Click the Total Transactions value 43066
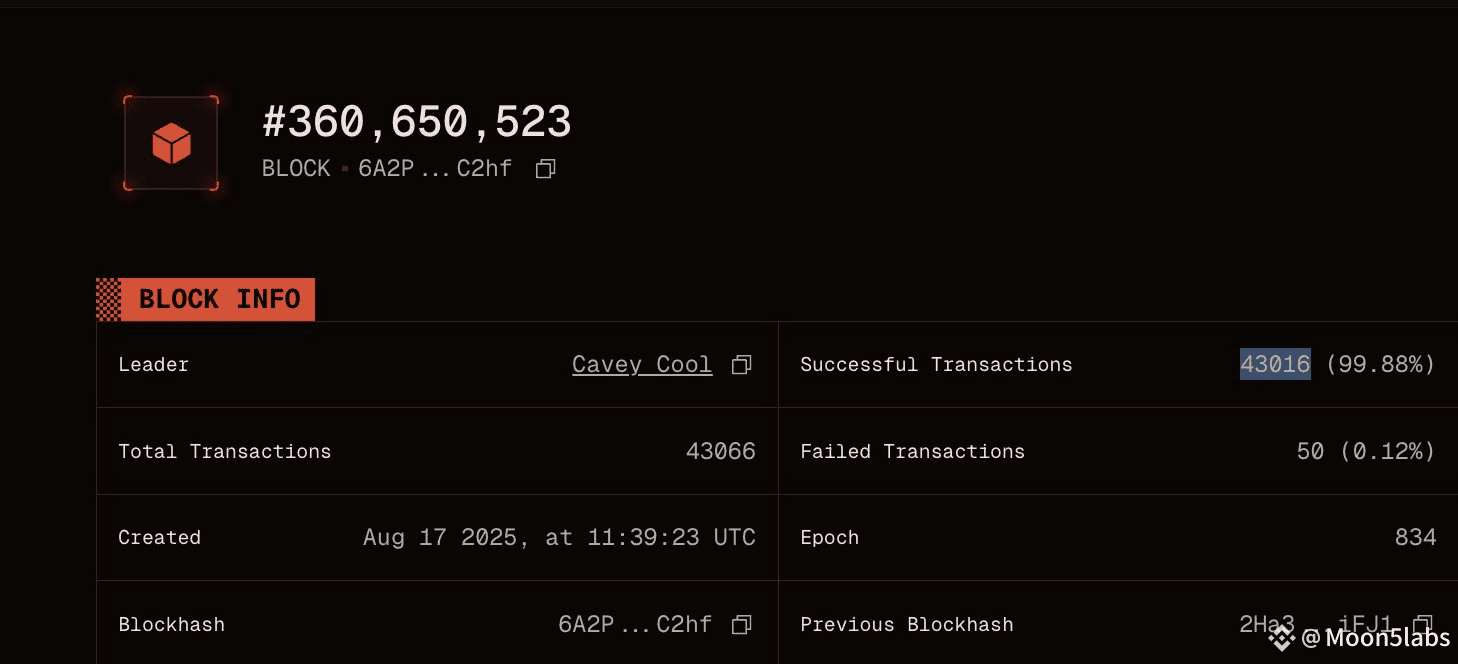This screenshot has height=664, width=1458. coord(721,452)
